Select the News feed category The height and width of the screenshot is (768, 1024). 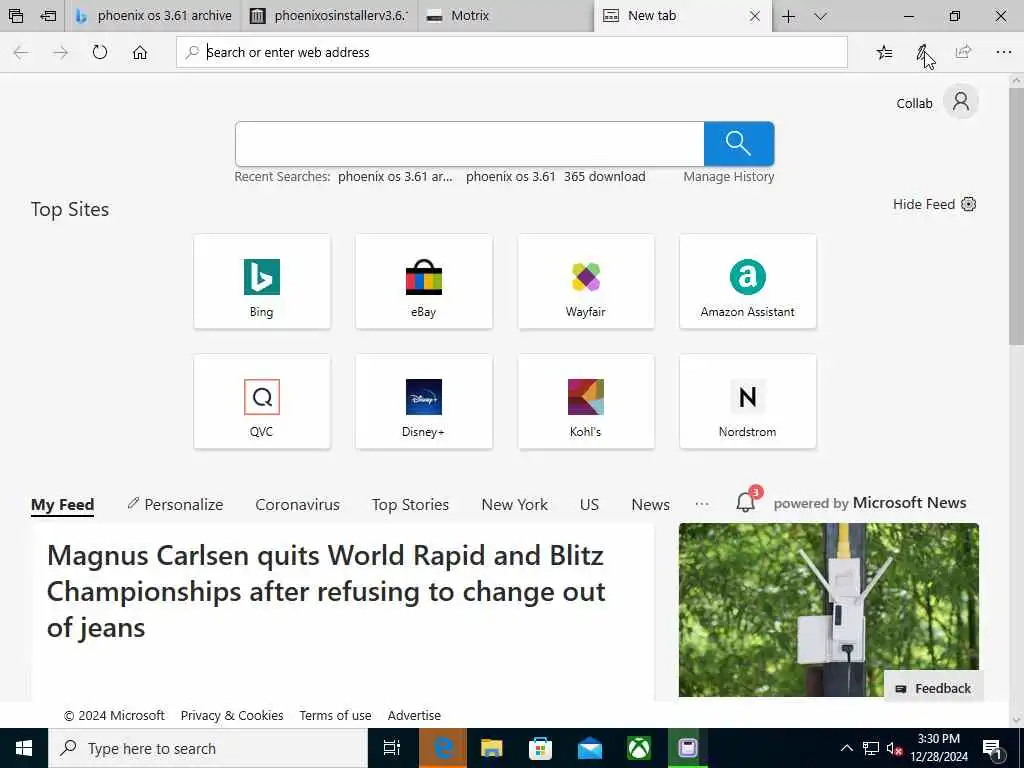click(x=650, y=505)
